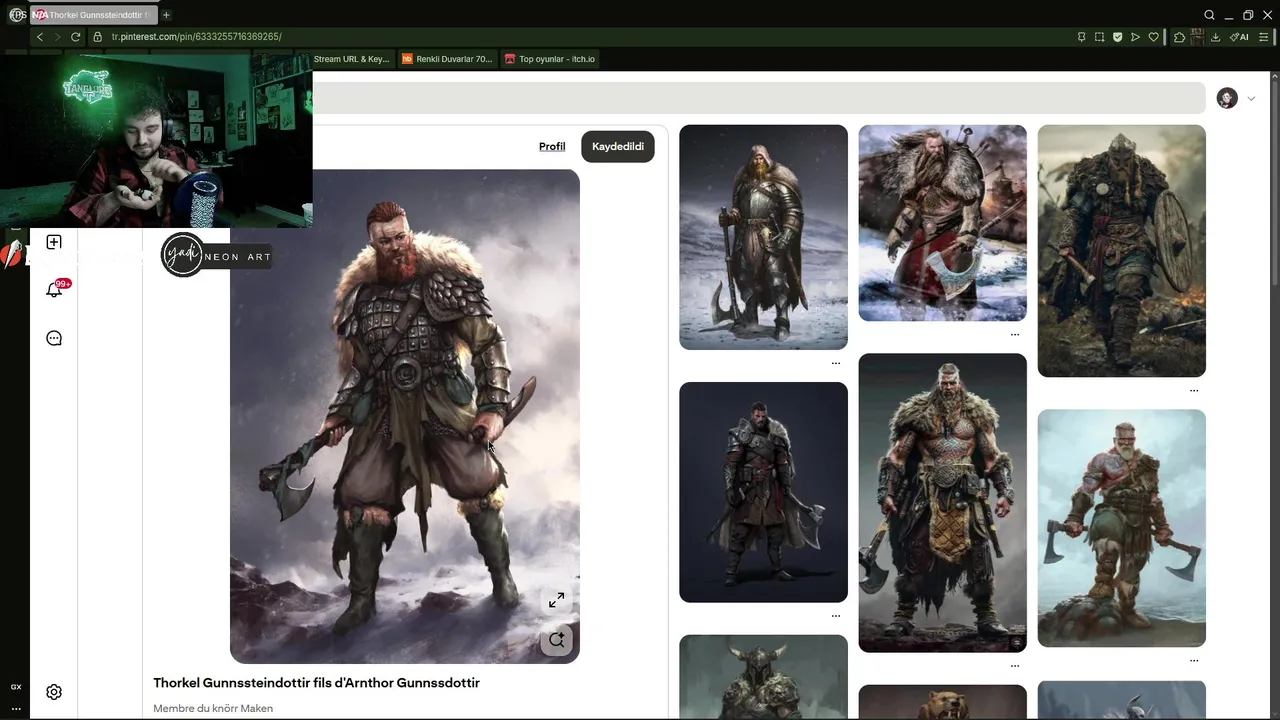This screenshot has width=1280, height=720.
Task: Open options under shield-bearing Viking pin
Action: (1194, 390)
